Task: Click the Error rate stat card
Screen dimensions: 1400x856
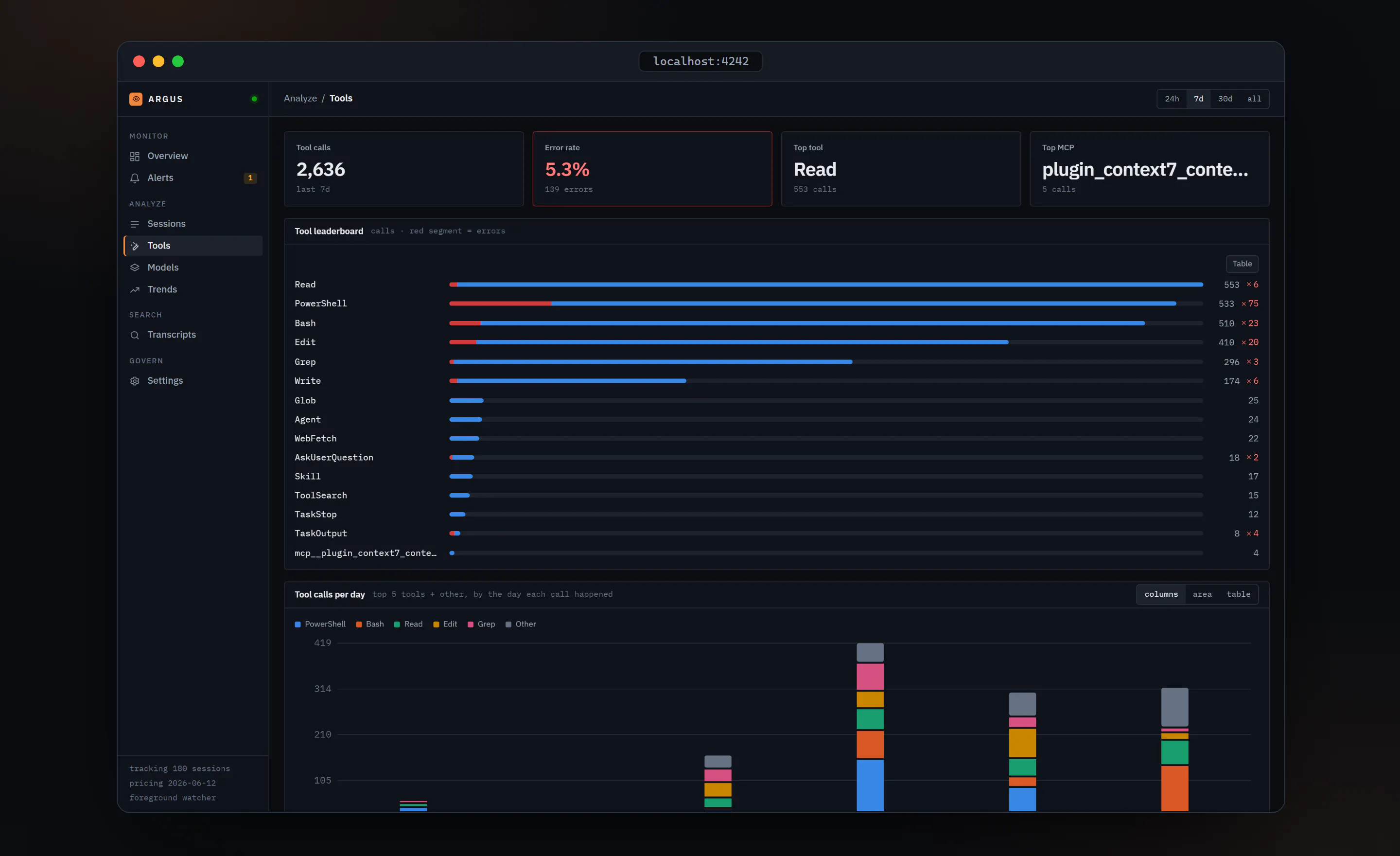Action: [652, 169]
